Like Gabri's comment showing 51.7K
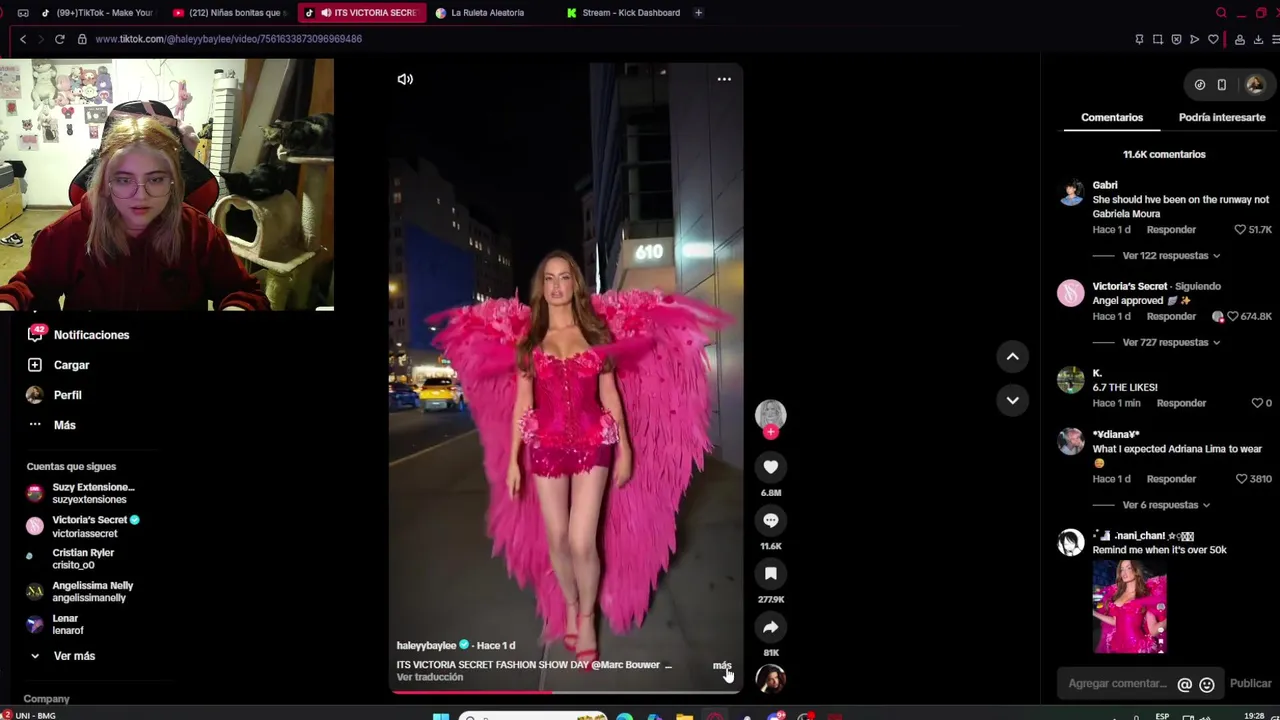 point(1240,229)
